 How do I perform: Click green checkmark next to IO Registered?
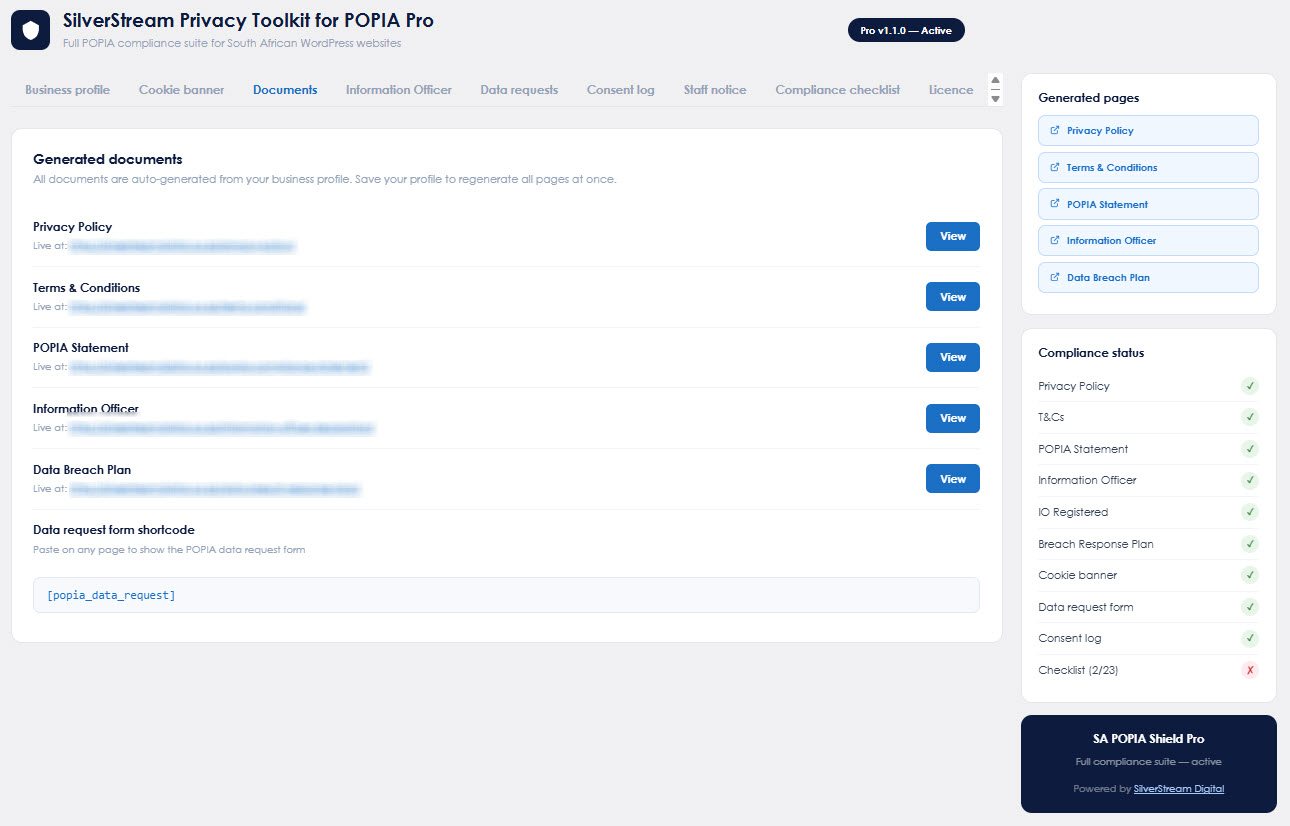click(1249, 512)
